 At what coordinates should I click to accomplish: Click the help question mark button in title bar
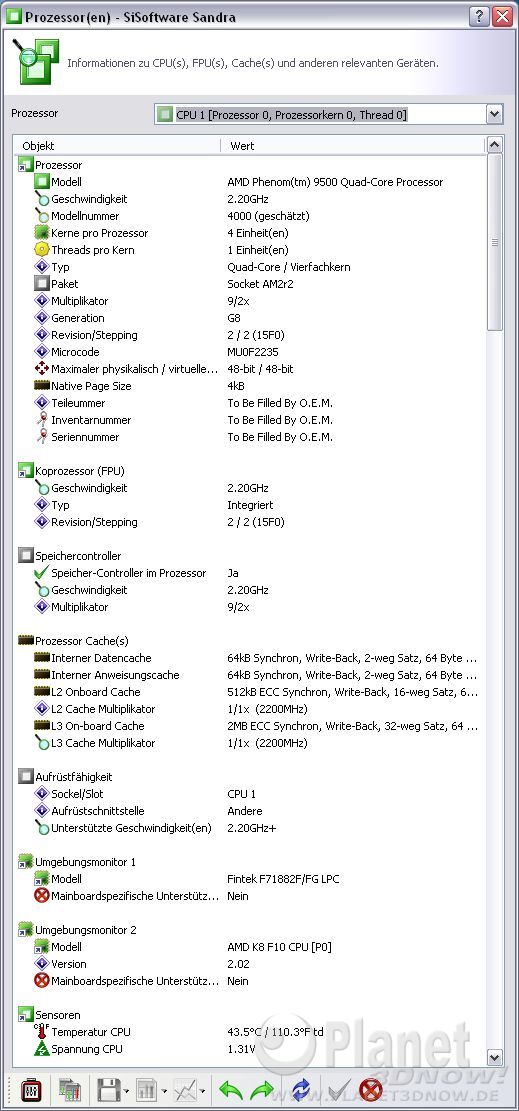tap(479, 16)
